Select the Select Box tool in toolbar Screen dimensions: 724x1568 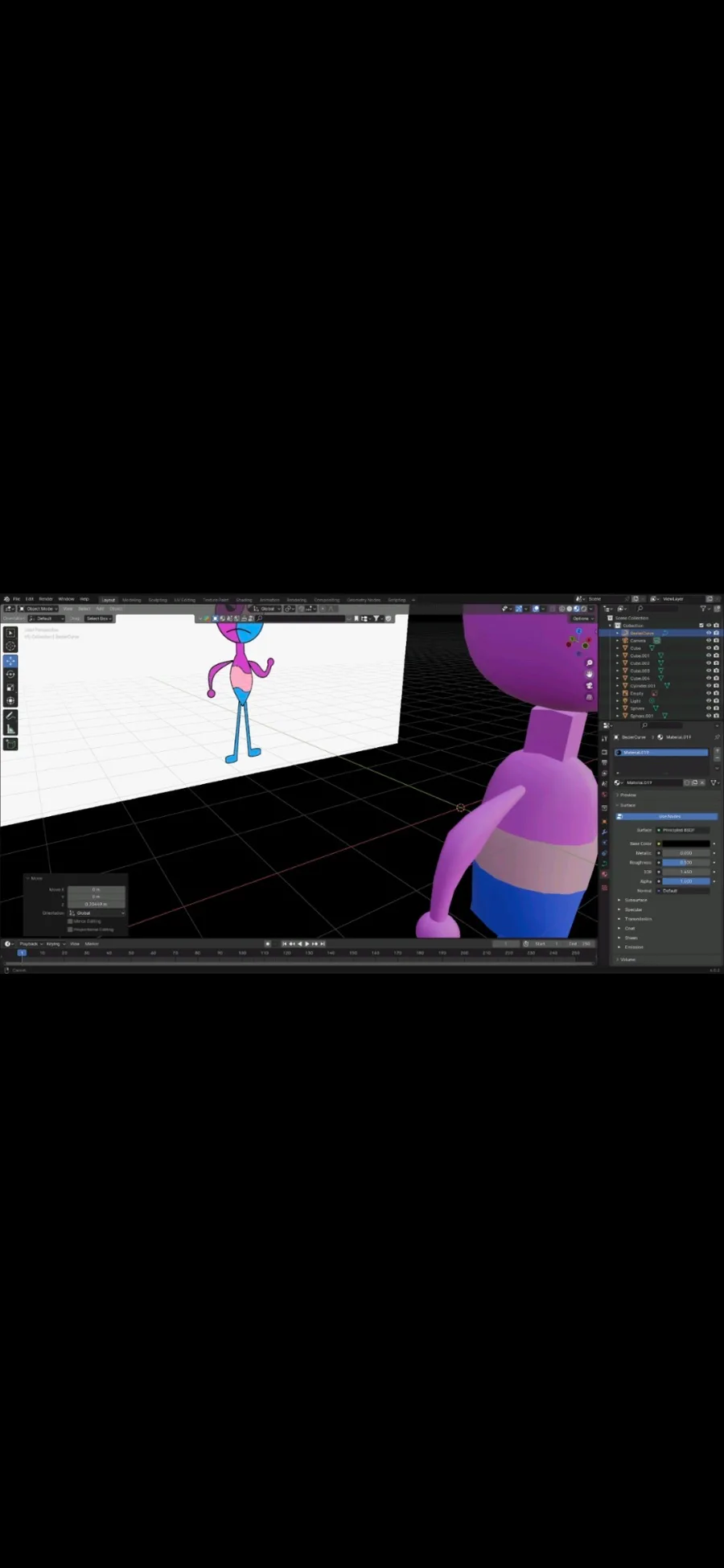click(10, 633)
